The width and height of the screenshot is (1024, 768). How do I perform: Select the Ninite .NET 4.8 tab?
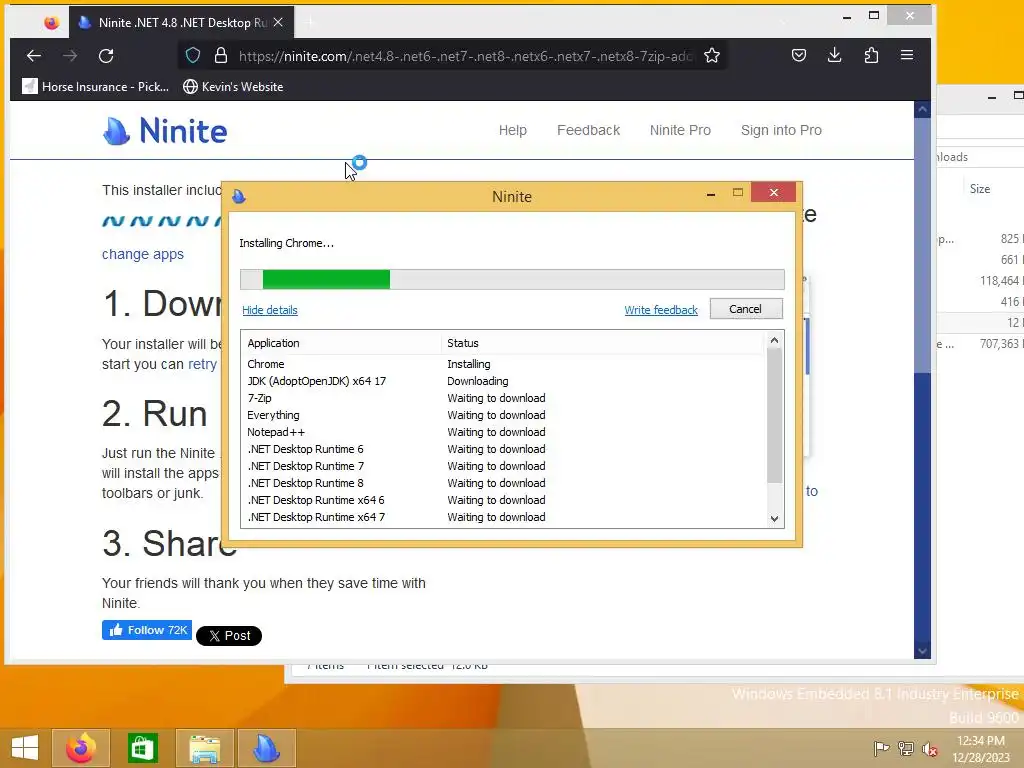coord(181,22)
